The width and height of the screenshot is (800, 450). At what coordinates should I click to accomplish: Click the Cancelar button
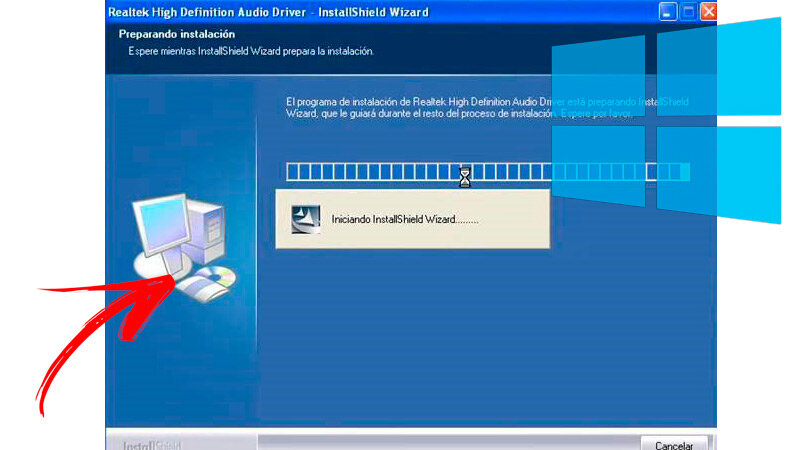(x=673, y=443)
